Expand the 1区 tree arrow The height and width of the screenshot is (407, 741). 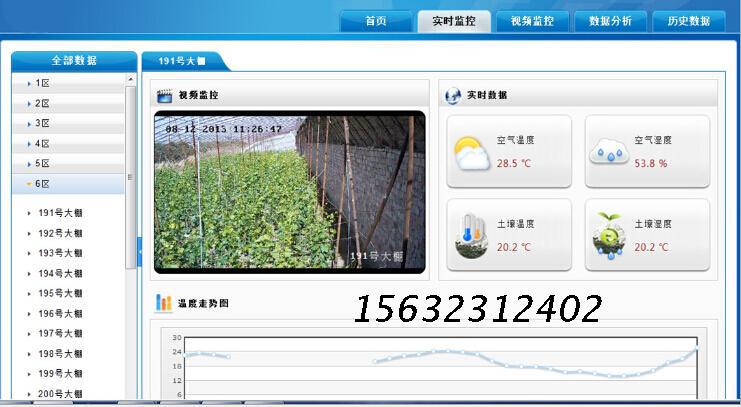click(29, 84)
